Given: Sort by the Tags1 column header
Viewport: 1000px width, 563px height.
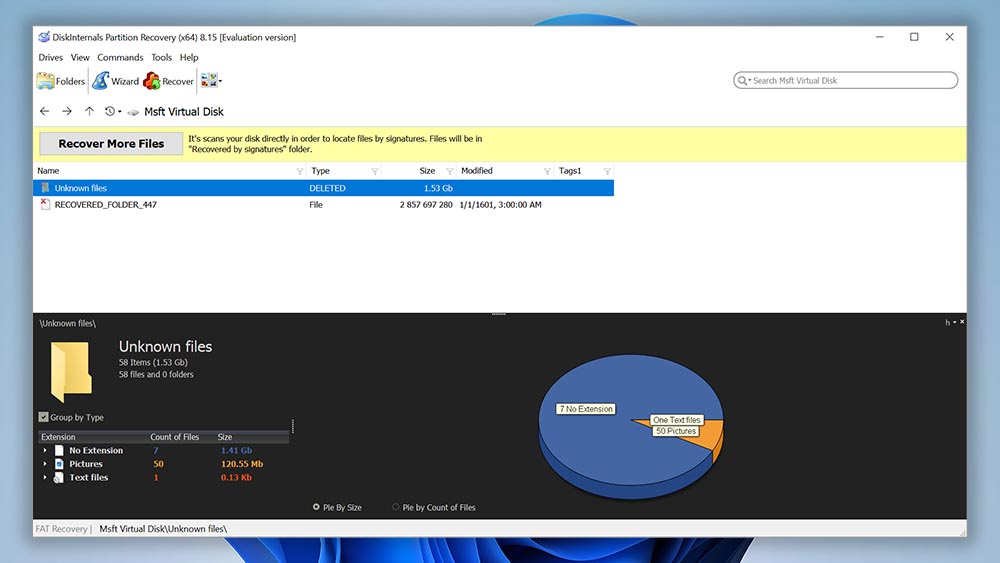Looking at the screenshot, I should [x=570, y=171].
